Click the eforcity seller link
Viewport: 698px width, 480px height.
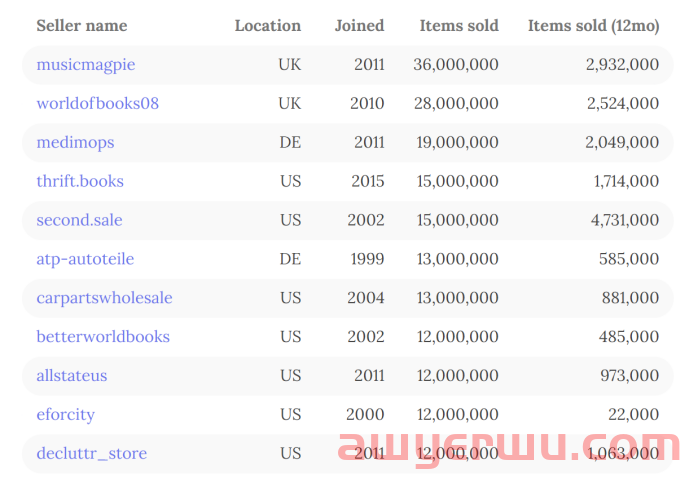coord(66,415)
